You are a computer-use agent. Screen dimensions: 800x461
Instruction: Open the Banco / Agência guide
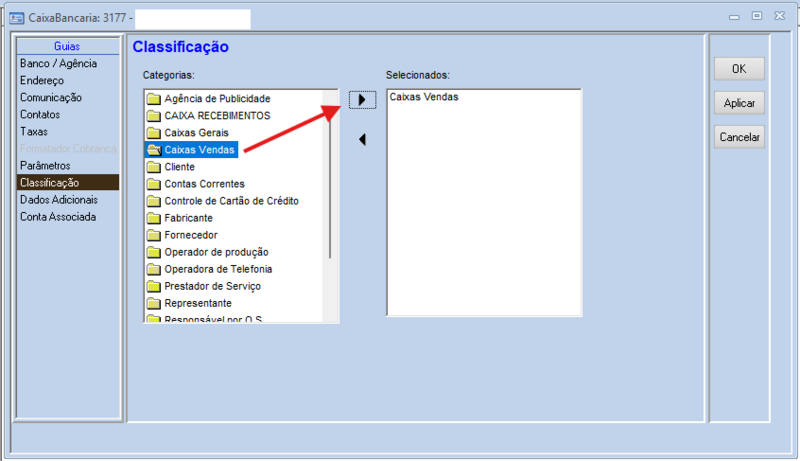tap(59, 63)
